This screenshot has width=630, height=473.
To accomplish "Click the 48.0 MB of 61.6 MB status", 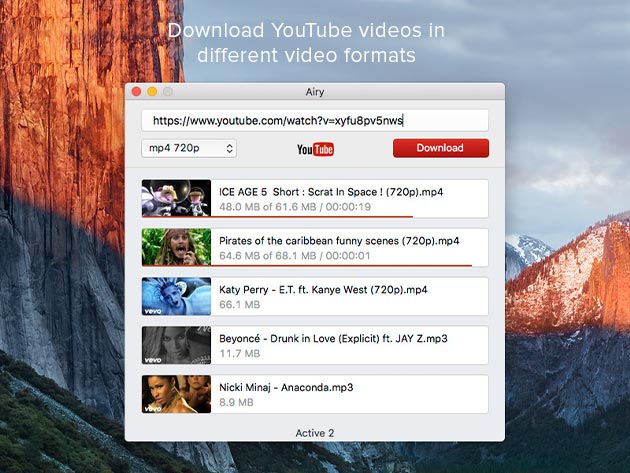I will pyautogui.click(x=295, y=207).
